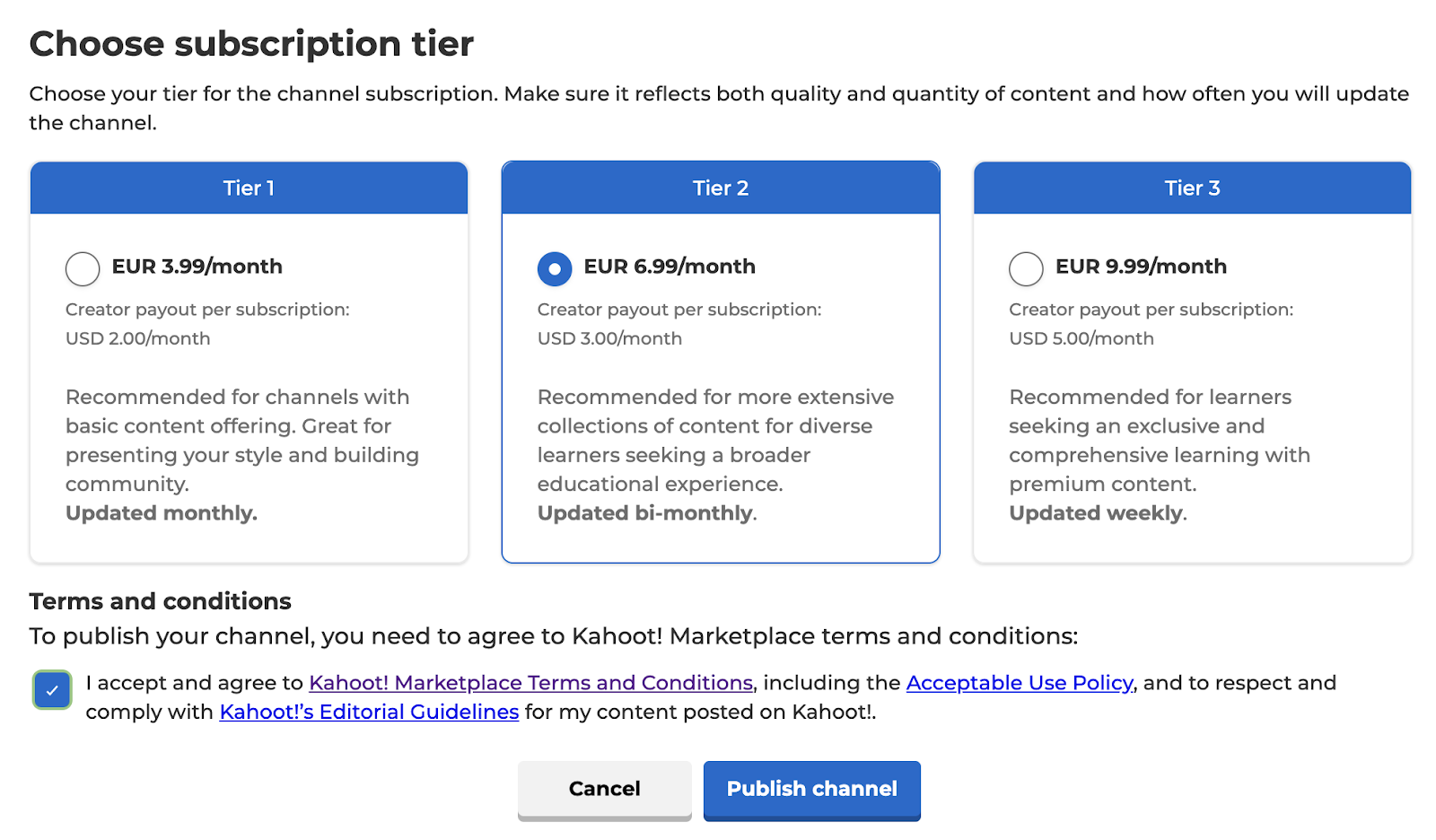1436x840 pixels.
Task: Choose the EUR 9.99/month radio option
Action: pos(1026,268)
